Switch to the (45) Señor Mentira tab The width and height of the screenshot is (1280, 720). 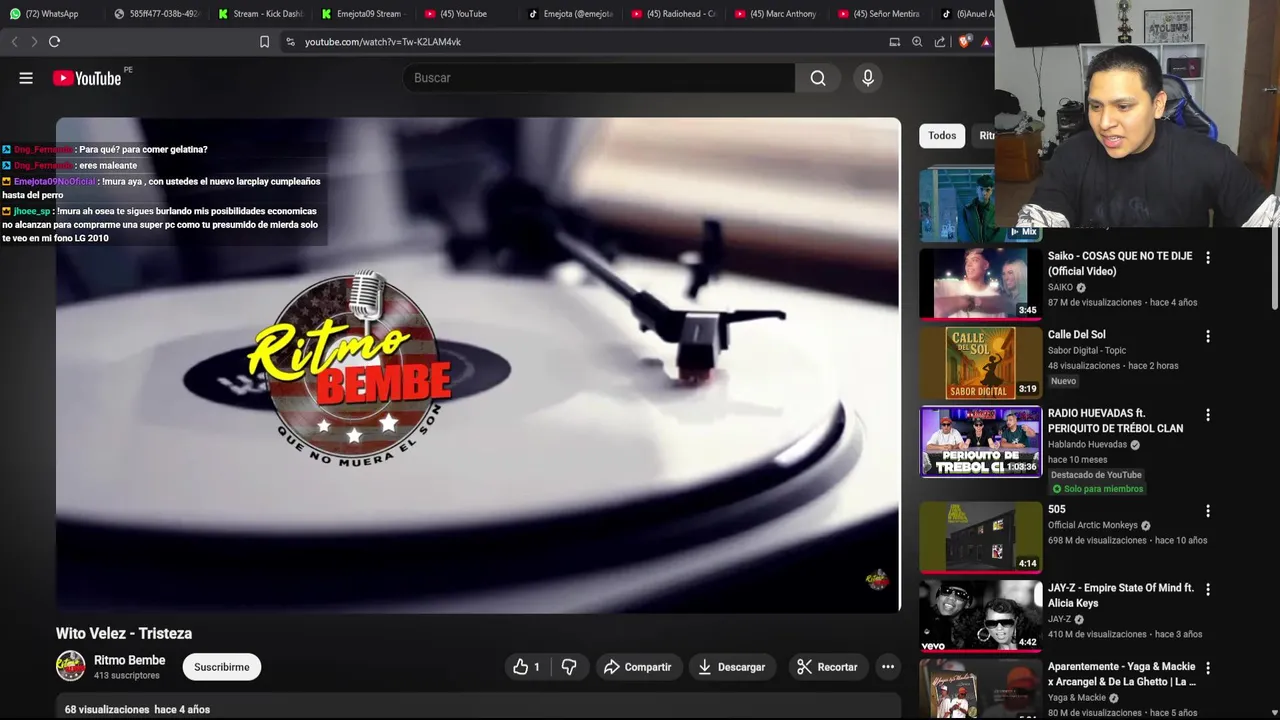(x=878, y=14)
